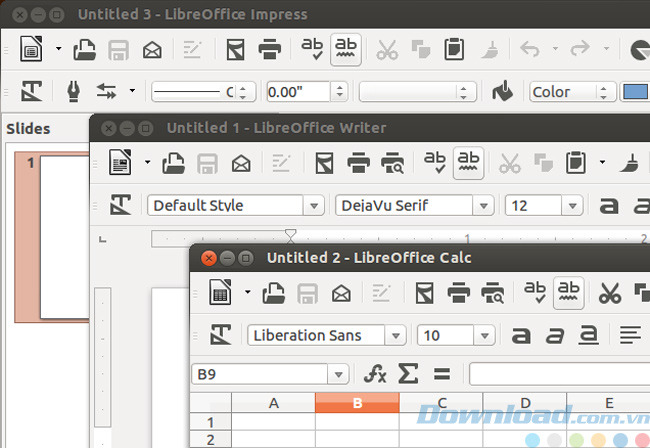Click Page Preview icon in Writer toolbar
The width and height of the screenshot is (650, 448).
pyautogui.click(x=393, y=163)
